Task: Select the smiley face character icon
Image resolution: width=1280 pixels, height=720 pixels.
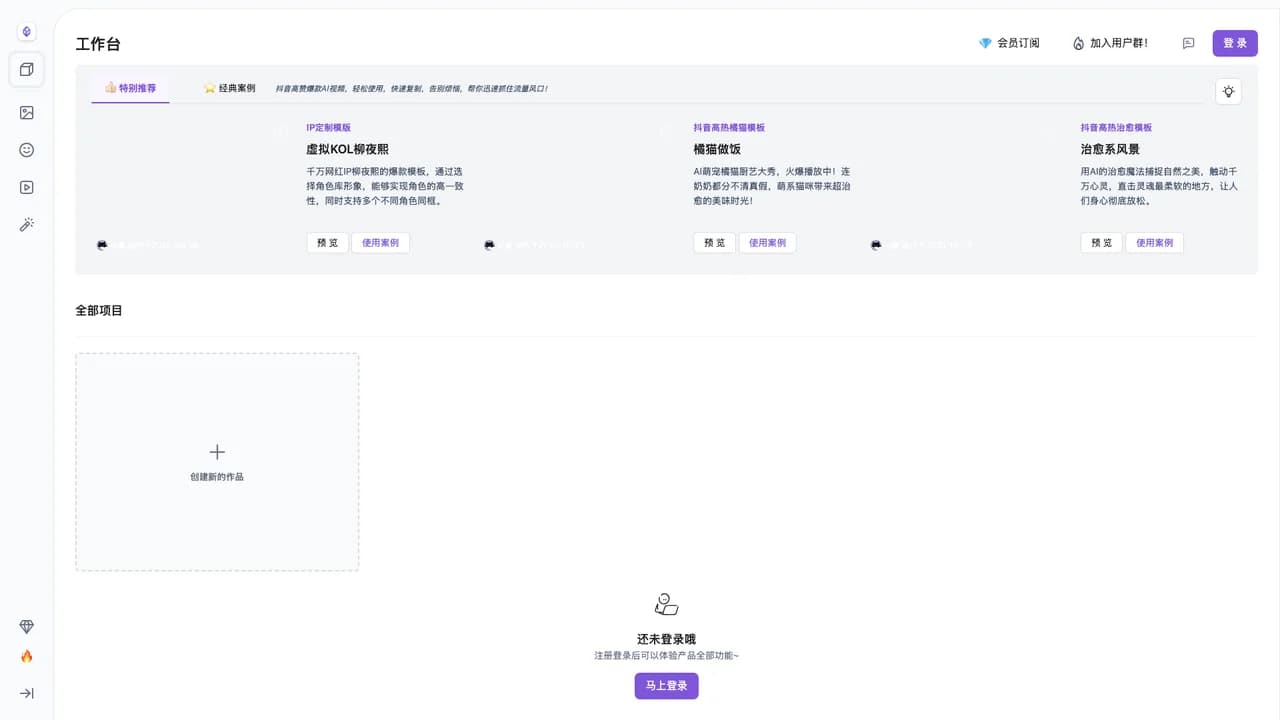Action: (27, 150)
